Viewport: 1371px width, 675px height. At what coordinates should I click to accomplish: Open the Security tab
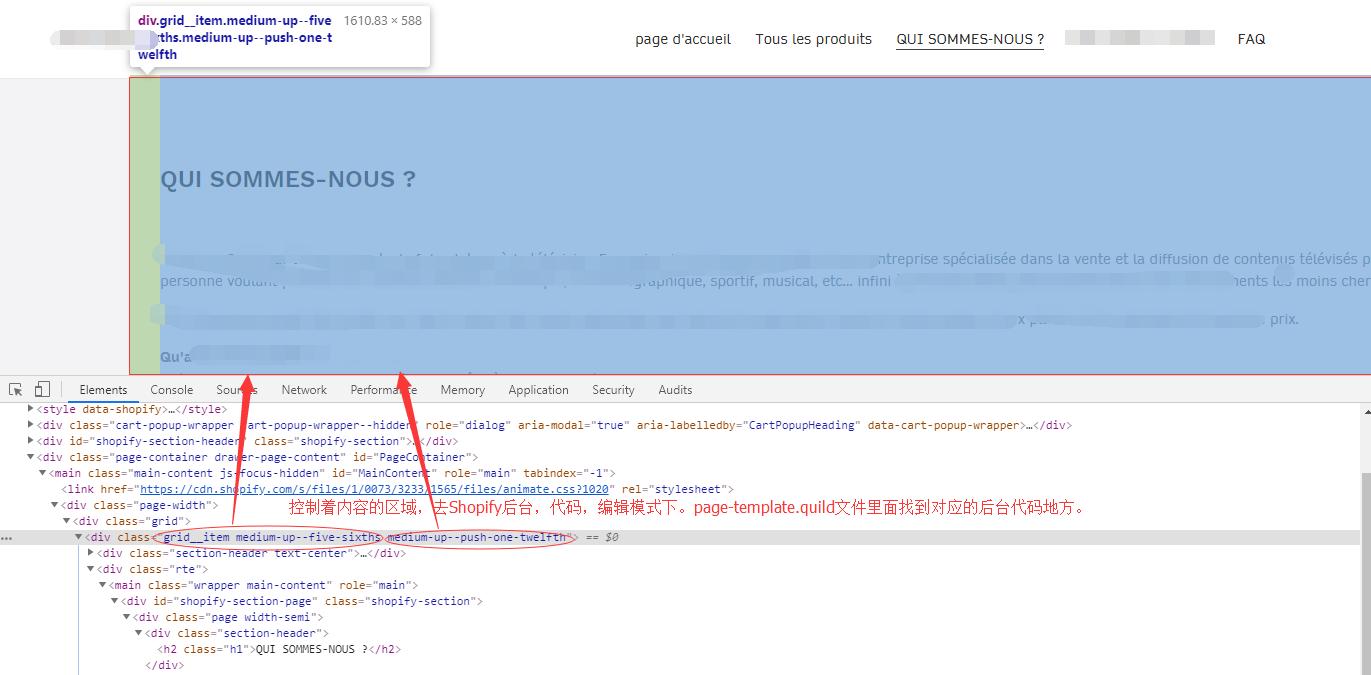(x=612, y=390)
